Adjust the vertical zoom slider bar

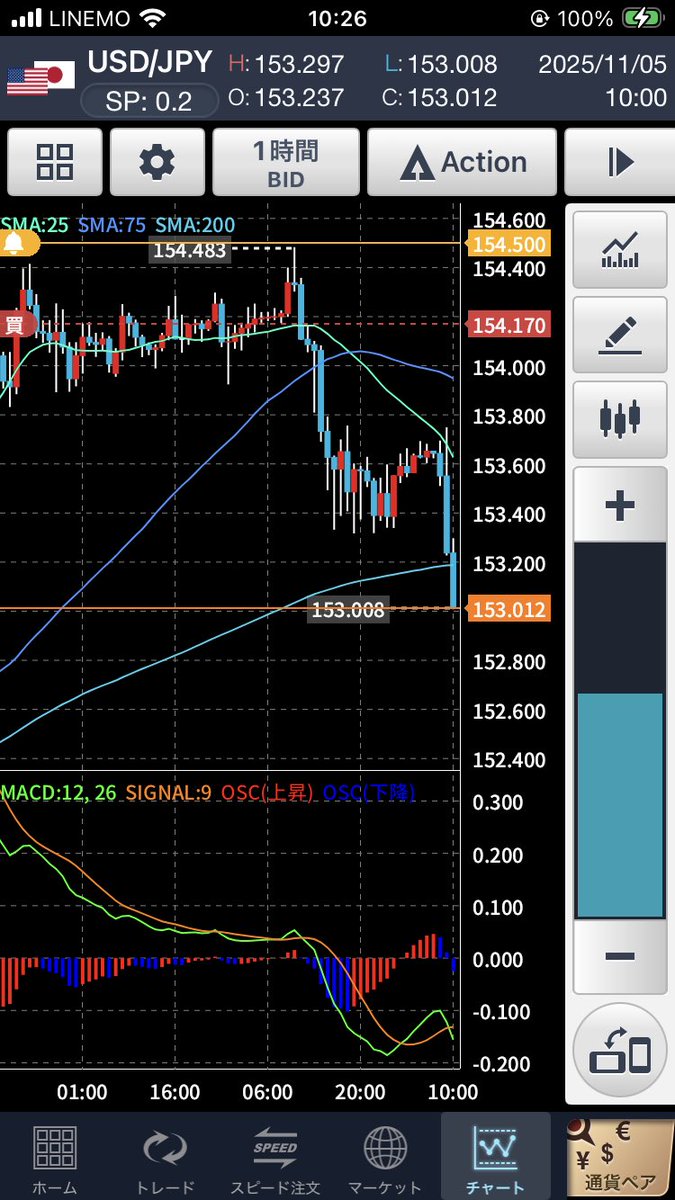pyautogui.click(x=619, y=731)
